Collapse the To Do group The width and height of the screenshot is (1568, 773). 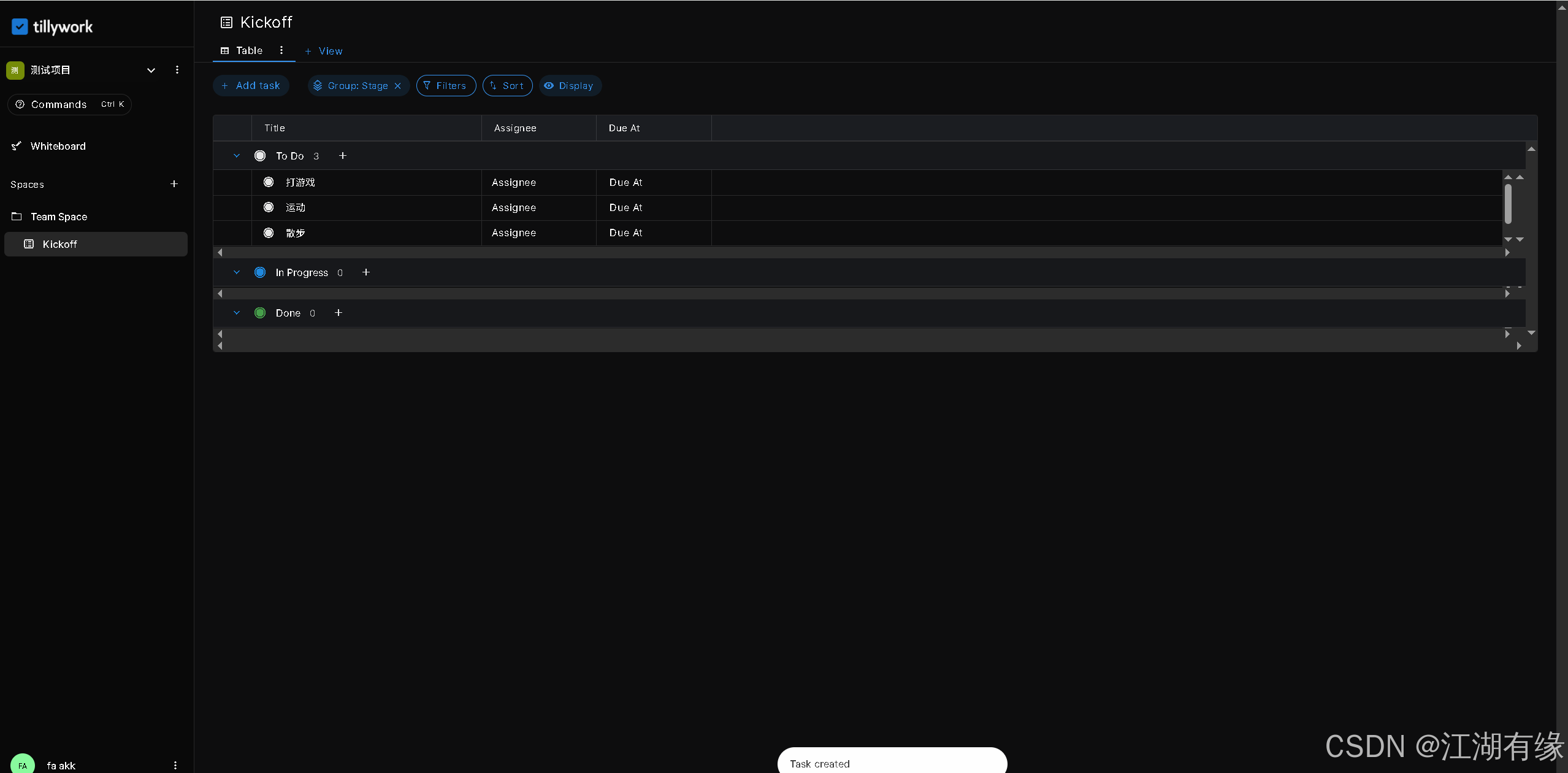click(x=237, y=156)
